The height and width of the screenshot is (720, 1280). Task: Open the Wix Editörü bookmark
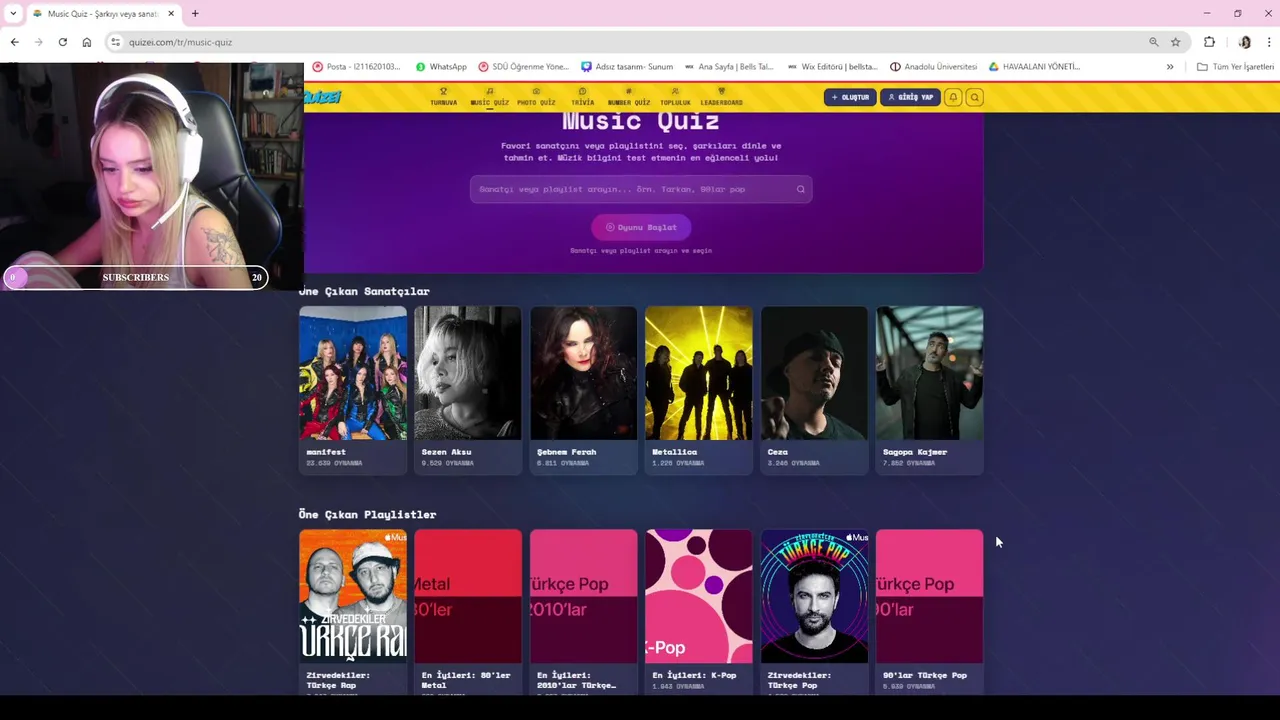(832, 67)
